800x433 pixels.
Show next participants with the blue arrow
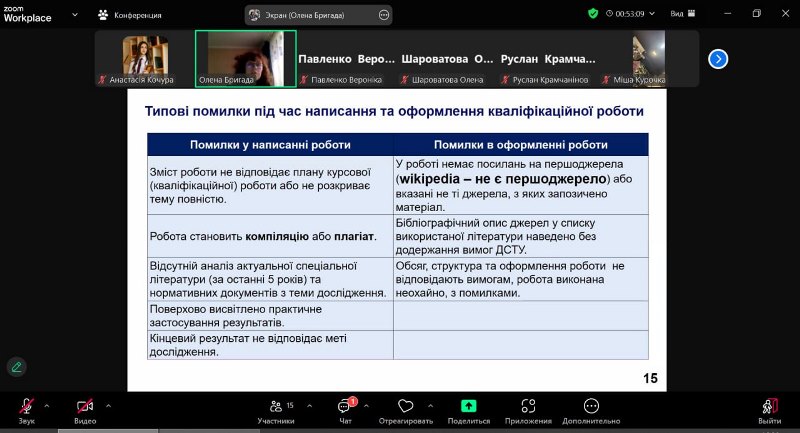pyautogui.click(x=718, y=59)
